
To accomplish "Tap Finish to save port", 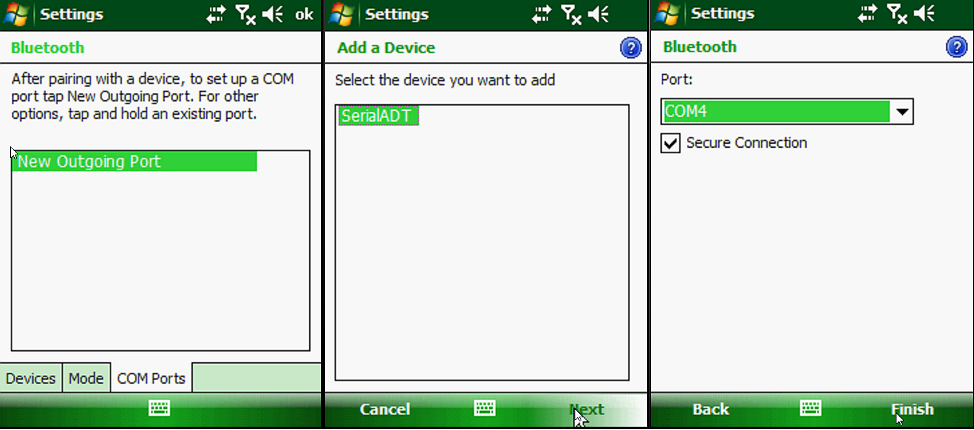I will (912, 409).
